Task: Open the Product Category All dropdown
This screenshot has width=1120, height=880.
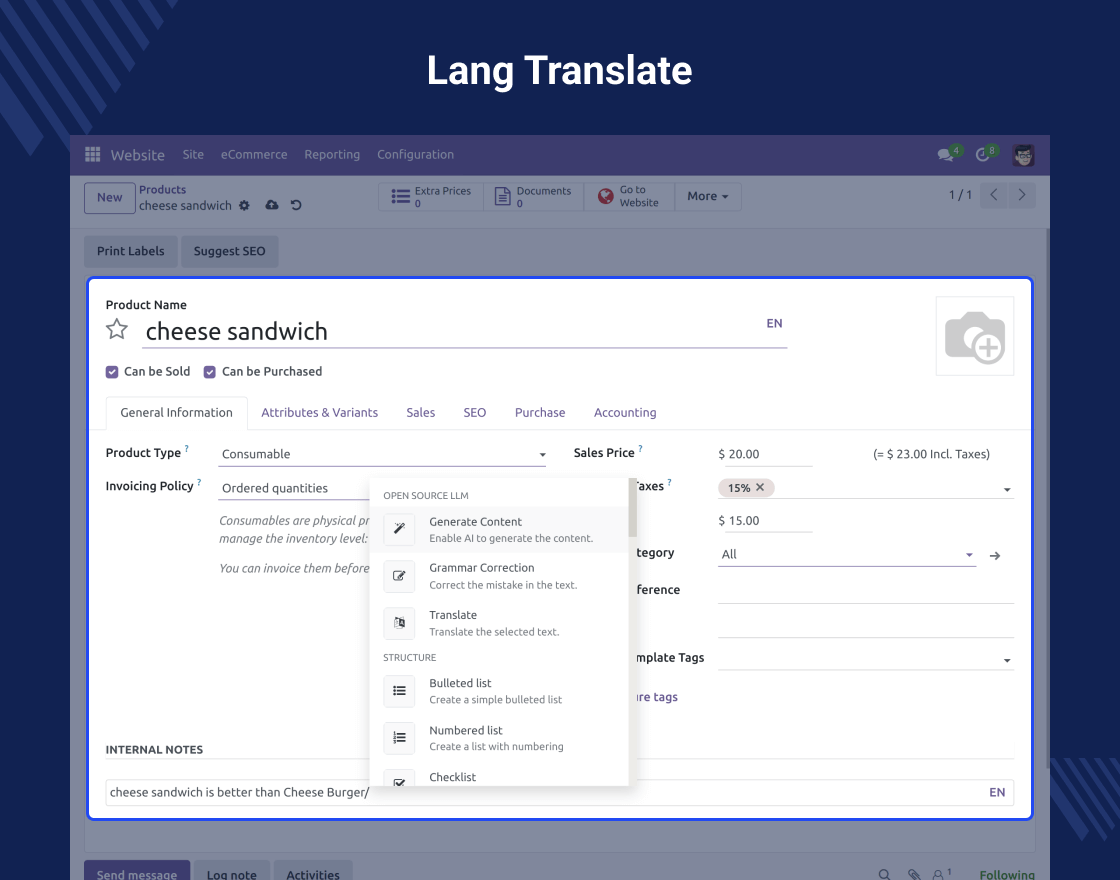Action: 846,554
